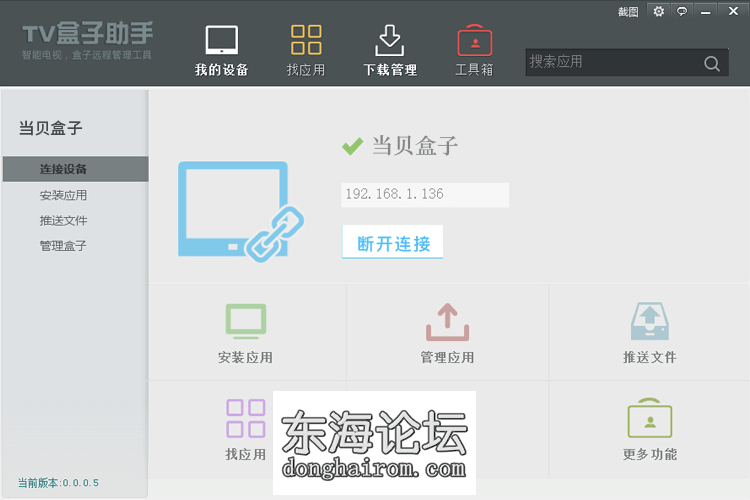Click the 当前版本:0.0.0.5 version text

58,483
